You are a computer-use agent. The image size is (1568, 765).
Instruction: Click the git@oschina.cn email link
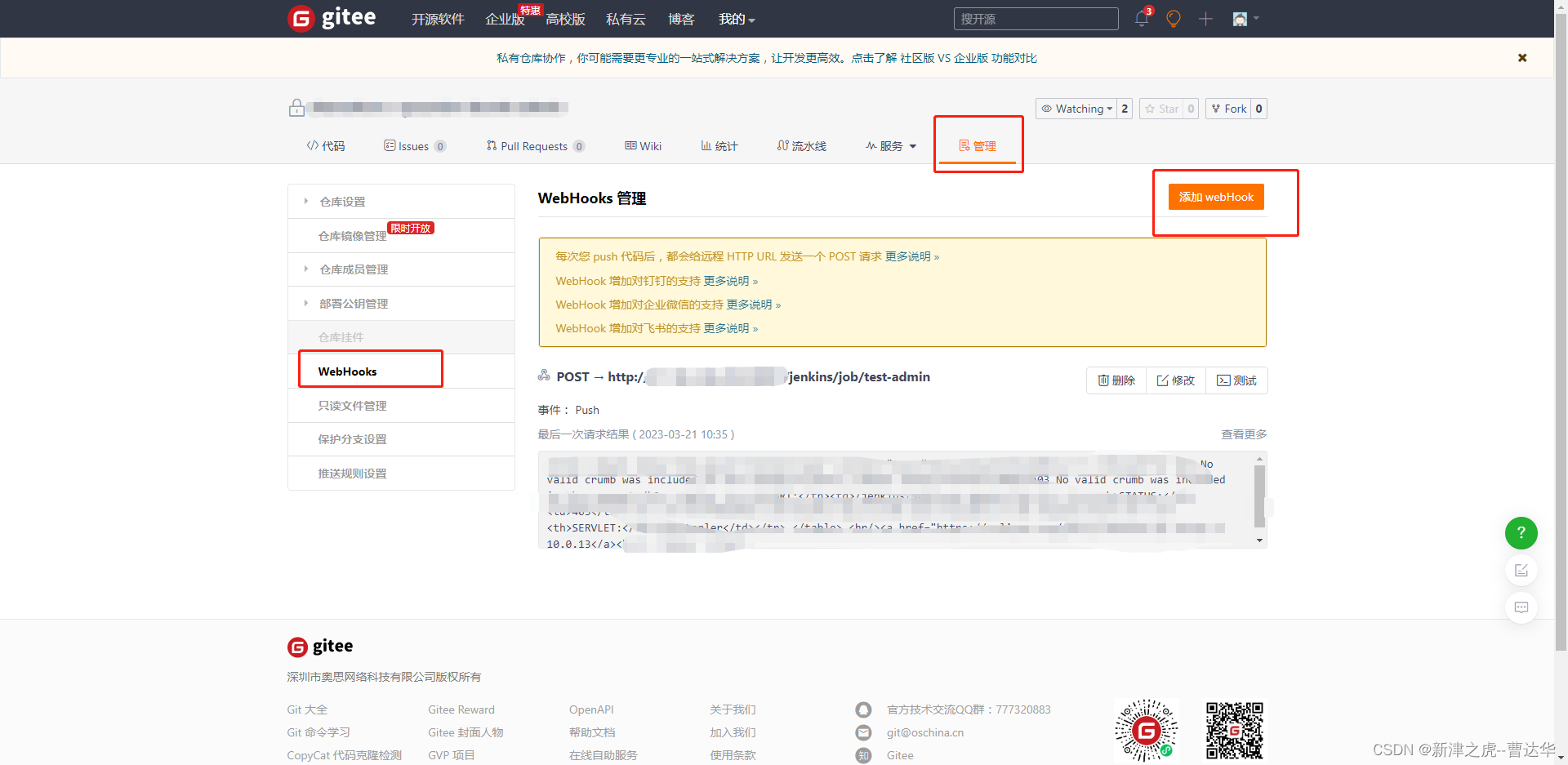[x=925, y=732]
